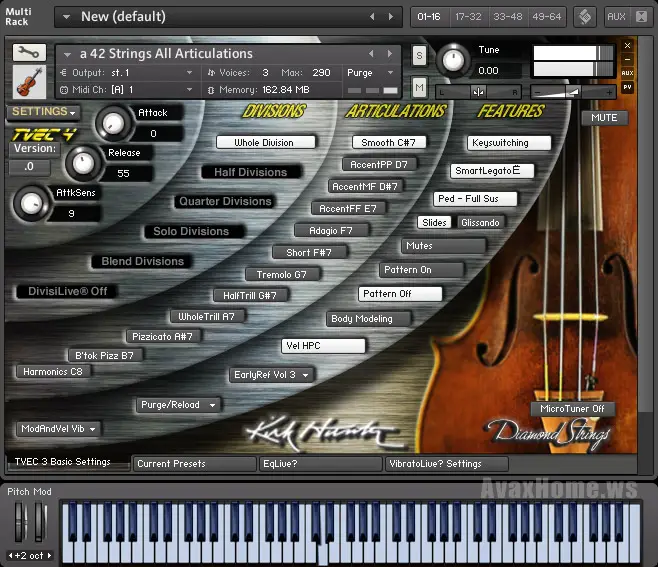
Task: Click the MicroTuner Off button
Action: tap(573, 409)
